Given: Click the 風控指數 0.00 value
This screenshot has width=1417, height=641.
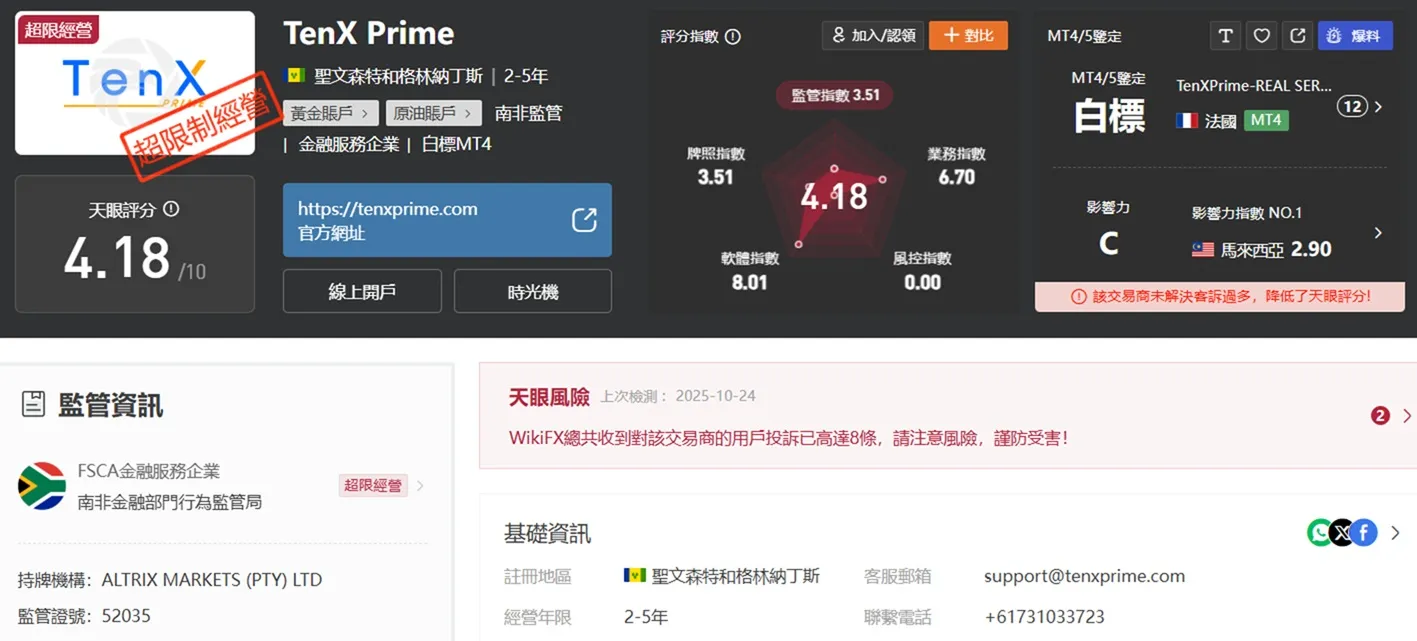Looking at the screenshot, I should point(922,282).
